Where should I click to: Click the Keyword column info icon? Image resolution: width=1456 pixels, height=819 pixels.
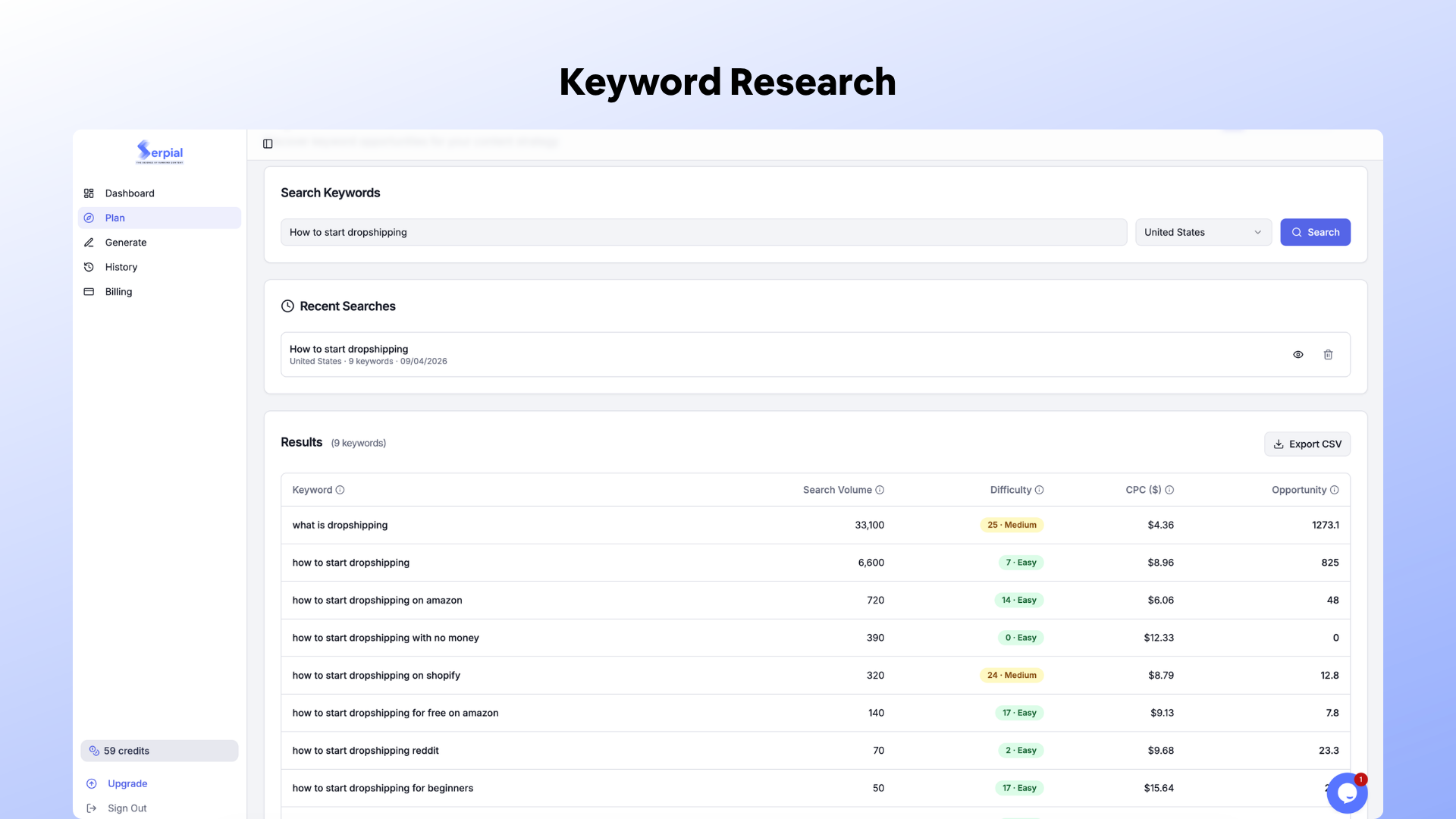pyautogui.click(x=340, y=490)
